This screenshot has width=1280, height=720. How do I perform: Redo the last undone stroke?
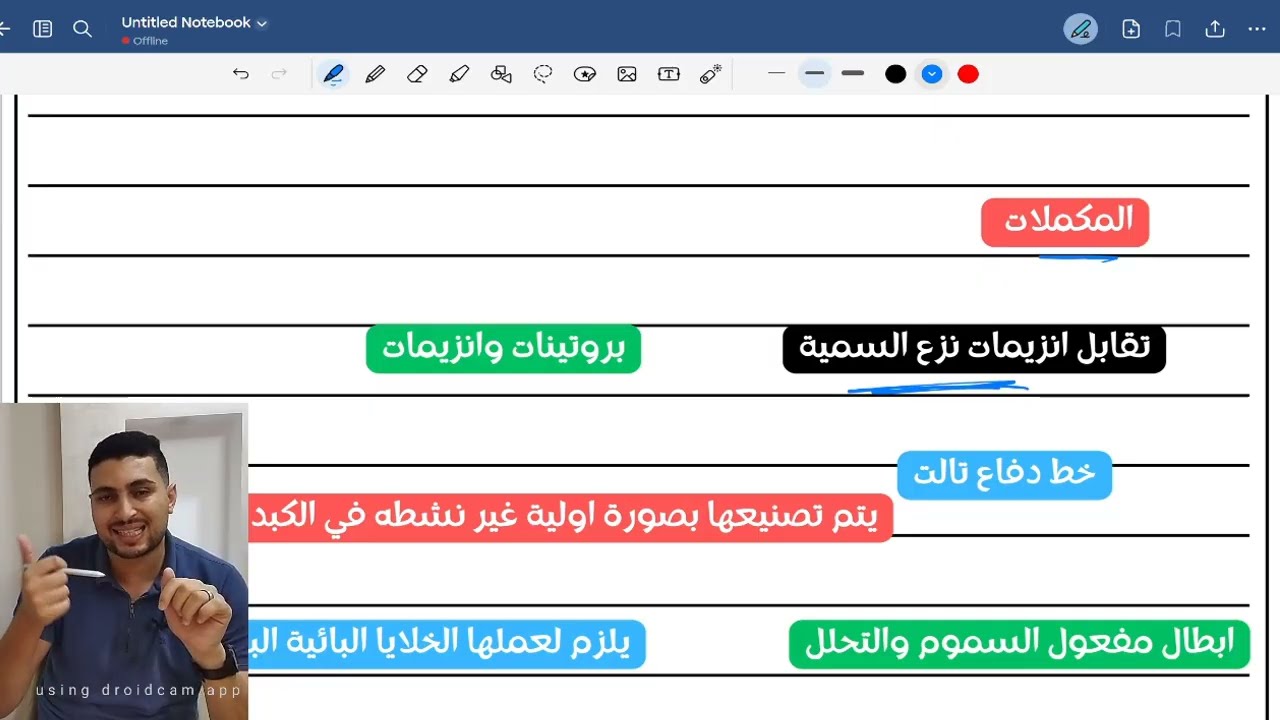(x=280, y=73)
